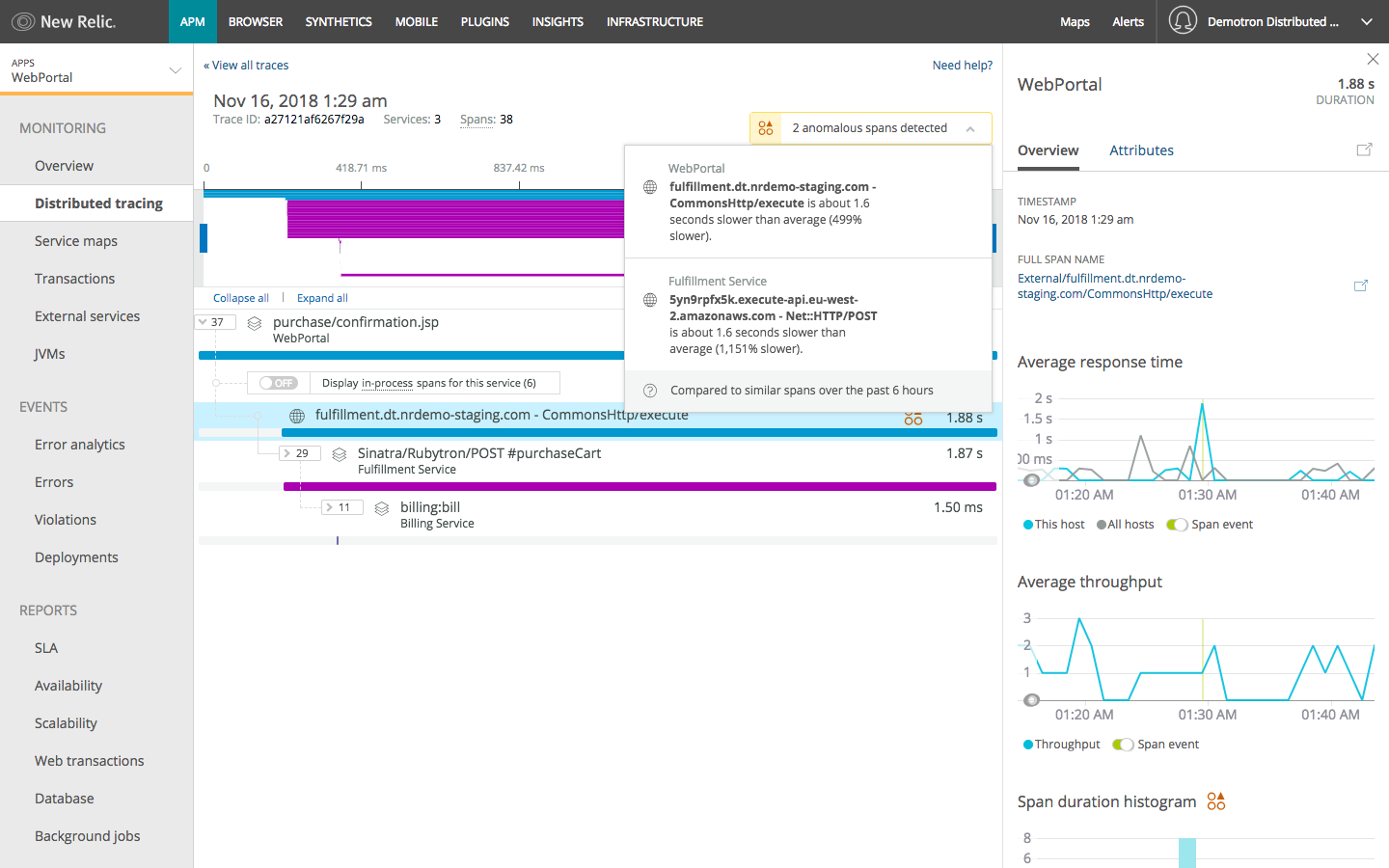
Task: Click layers icon next to billing:bill span
Action: (382, 508)
